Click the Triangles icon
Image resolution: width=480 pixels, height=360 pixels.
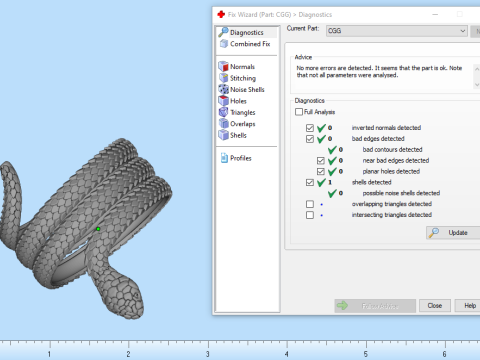(x=223, y=112)
